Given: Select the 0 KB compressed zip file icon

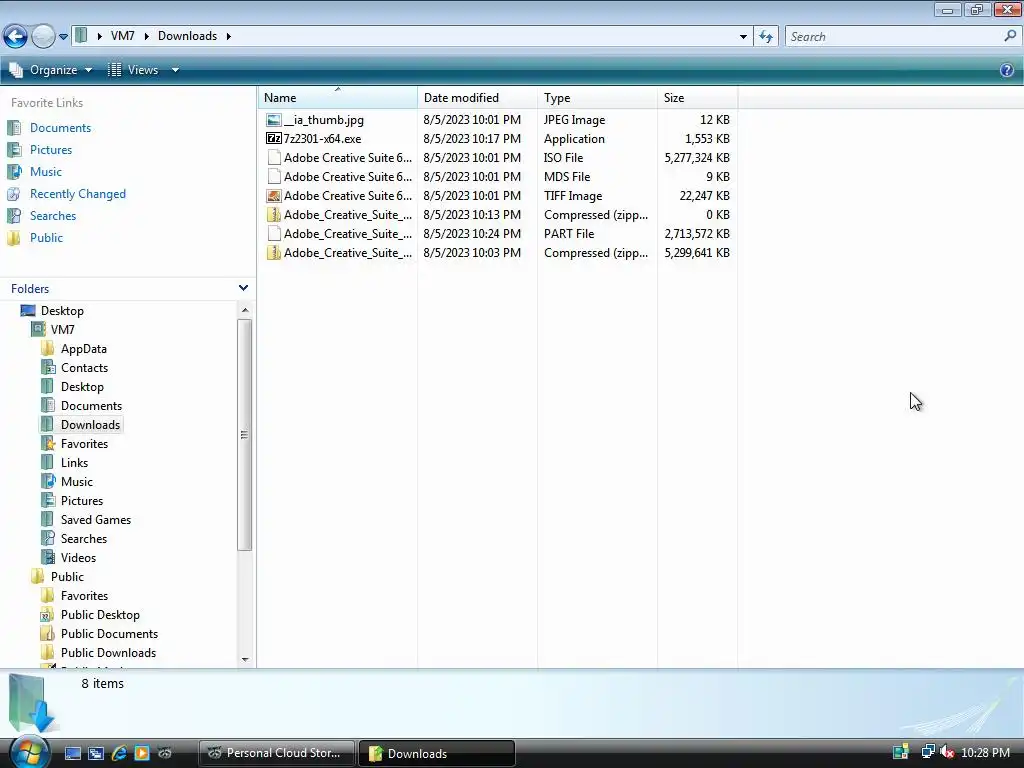Looking at the screenshot, I should point(274,215).
